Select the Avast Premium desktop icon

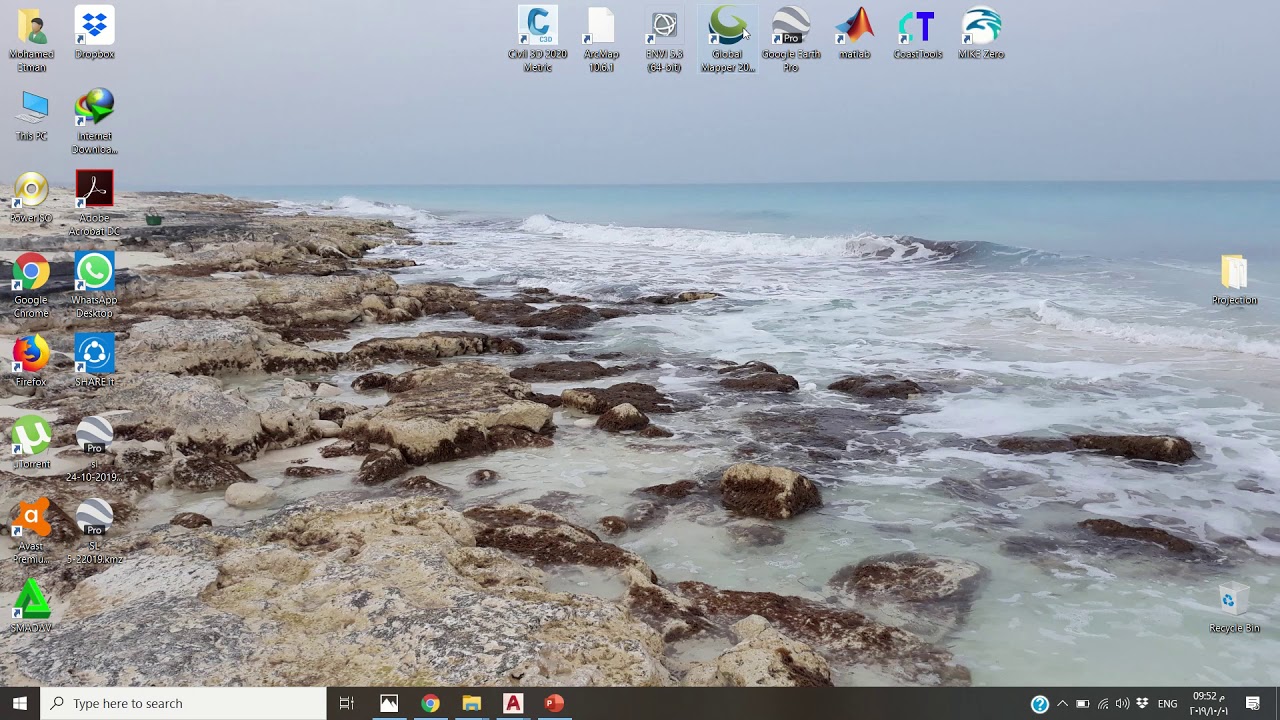click(31, 532)
